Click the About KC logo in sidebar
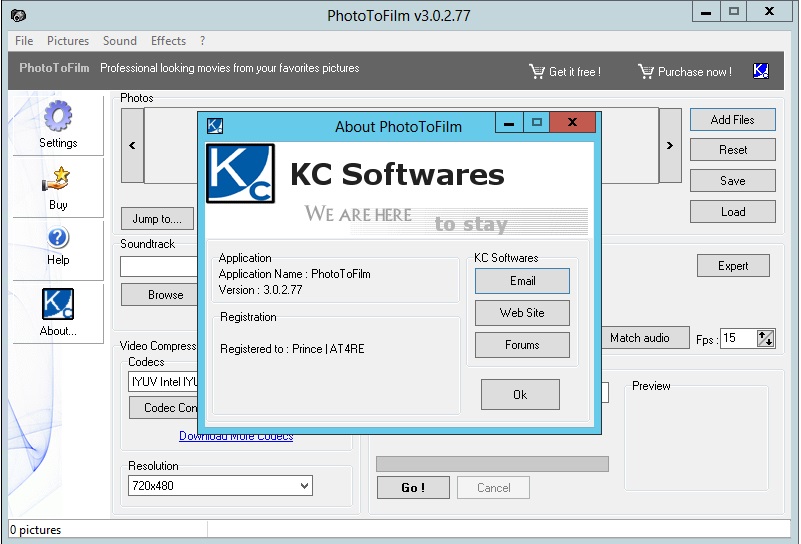The height and width of the screenshot is (544, 801). [58, 304]
